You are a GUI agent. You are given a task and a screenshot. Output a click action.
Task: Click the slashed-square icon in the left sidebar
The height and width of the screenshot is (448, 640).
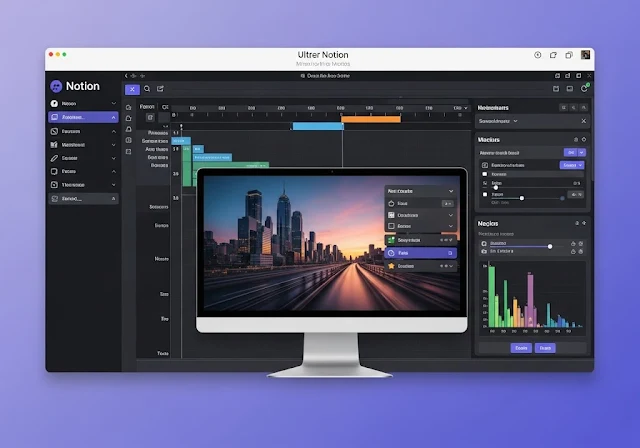(54, 131)
